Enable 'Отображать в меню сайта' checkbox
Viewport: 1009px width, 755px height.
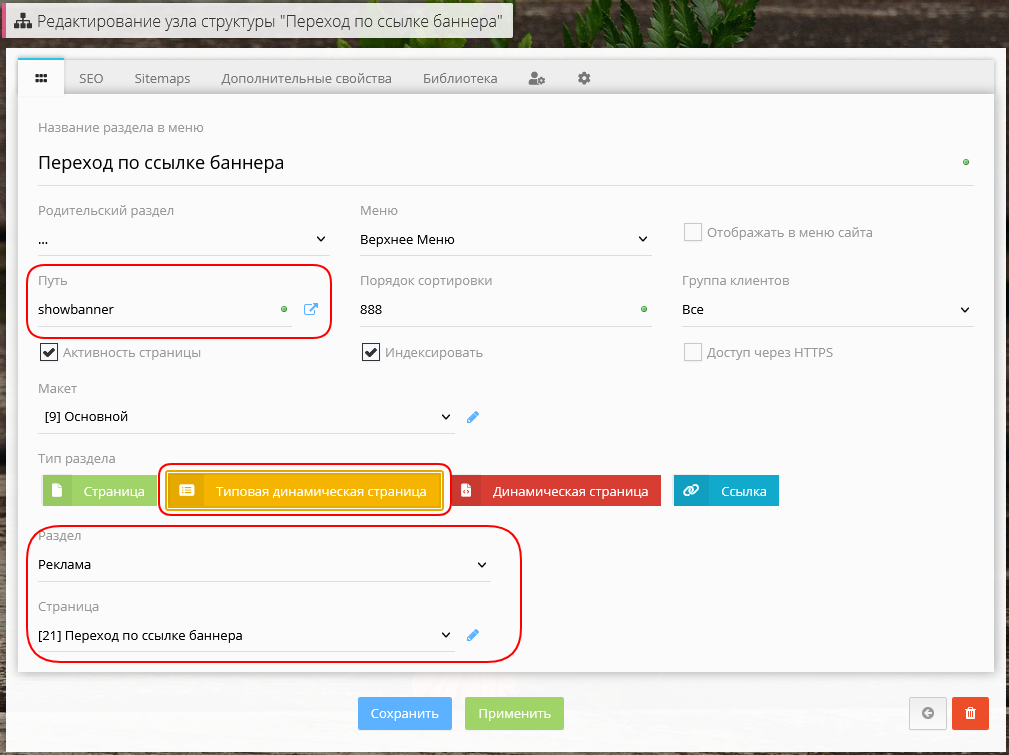pyautogui.click(x=692, y=232)
